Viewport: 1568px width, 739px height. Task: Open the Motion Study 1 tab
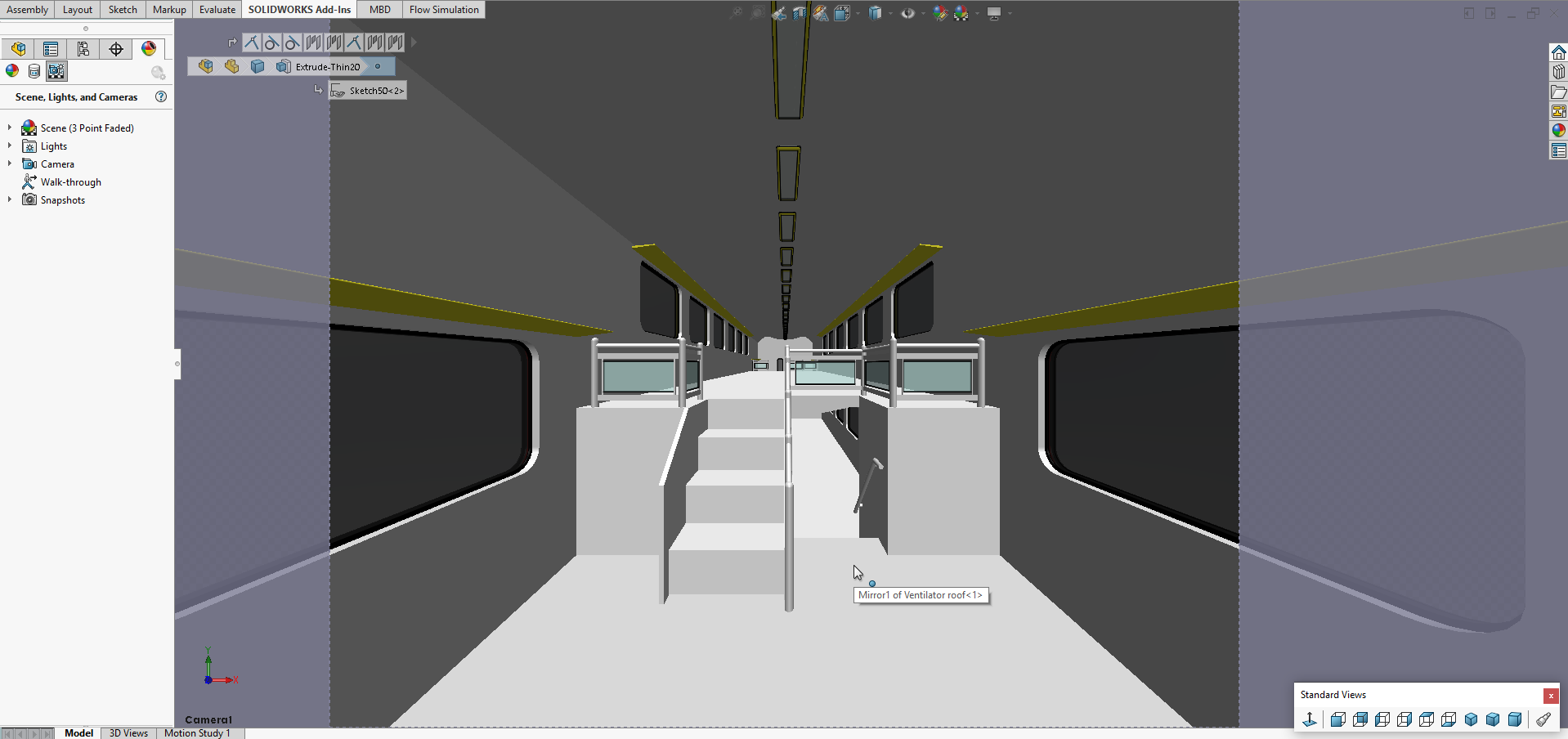[197, 732]
